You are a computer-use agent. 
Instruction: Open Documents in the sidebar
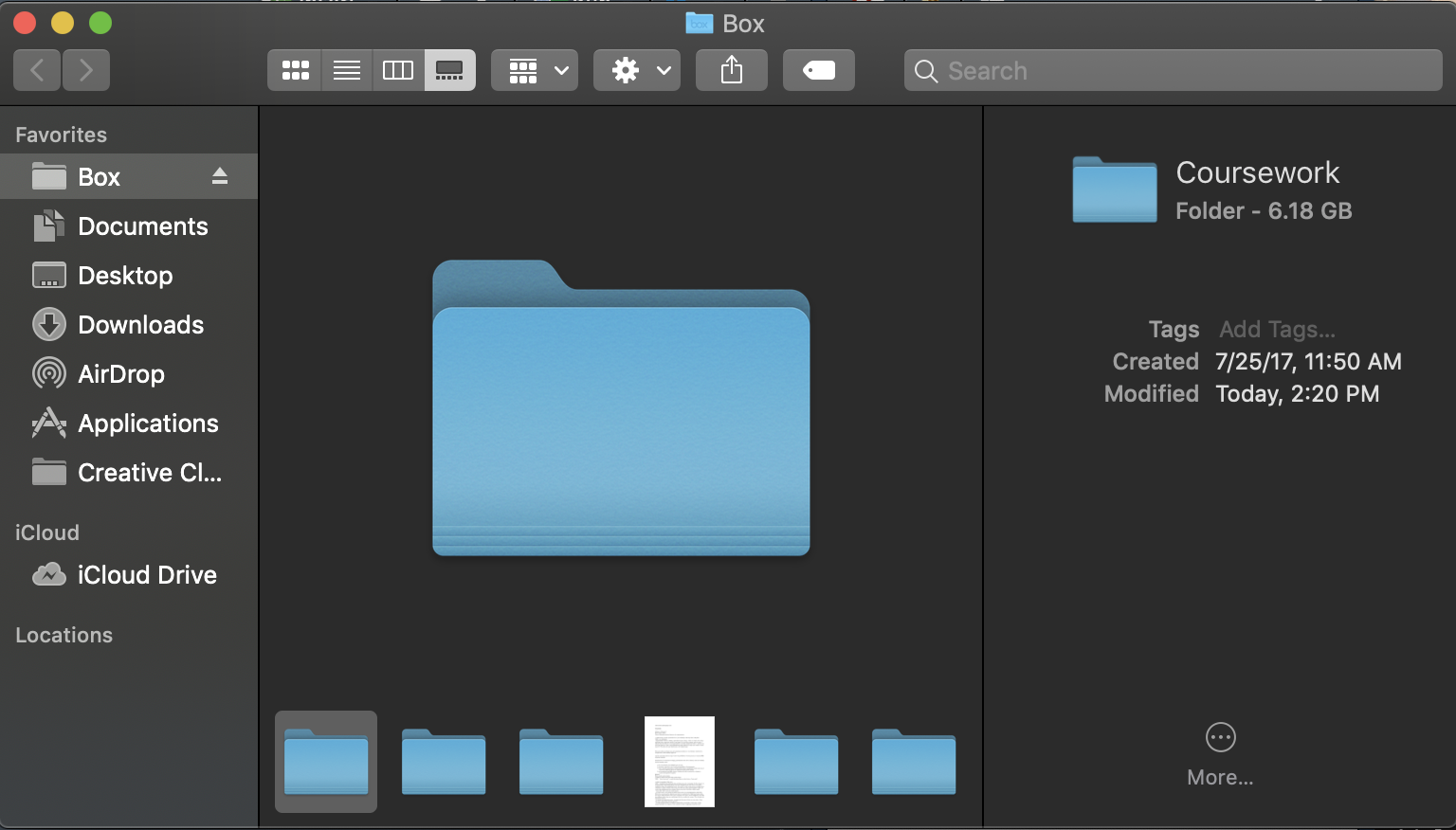point(142,226)
